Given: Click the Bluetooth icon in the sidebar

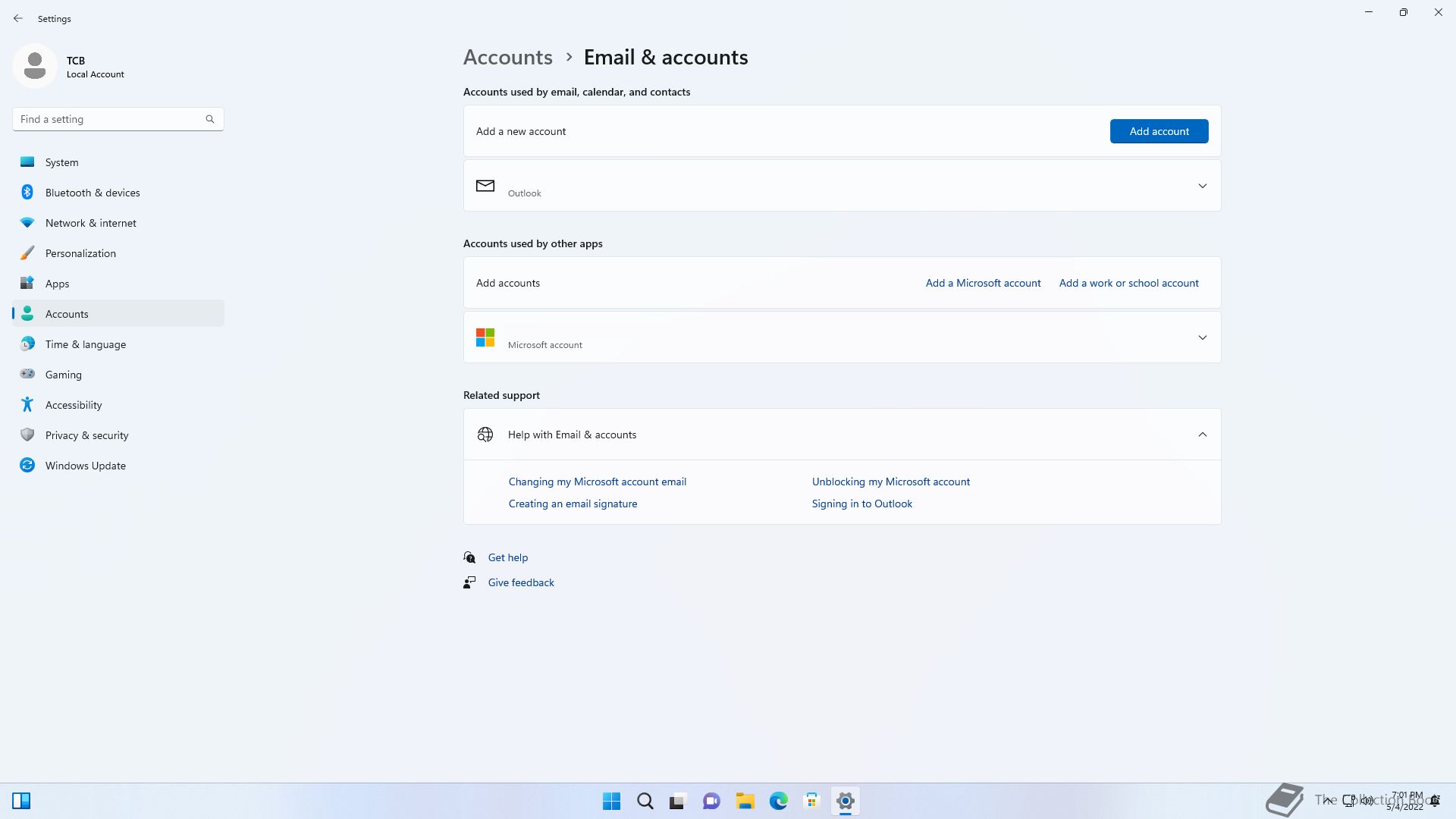Looking at the screenshot, I should tap(27, 193).
